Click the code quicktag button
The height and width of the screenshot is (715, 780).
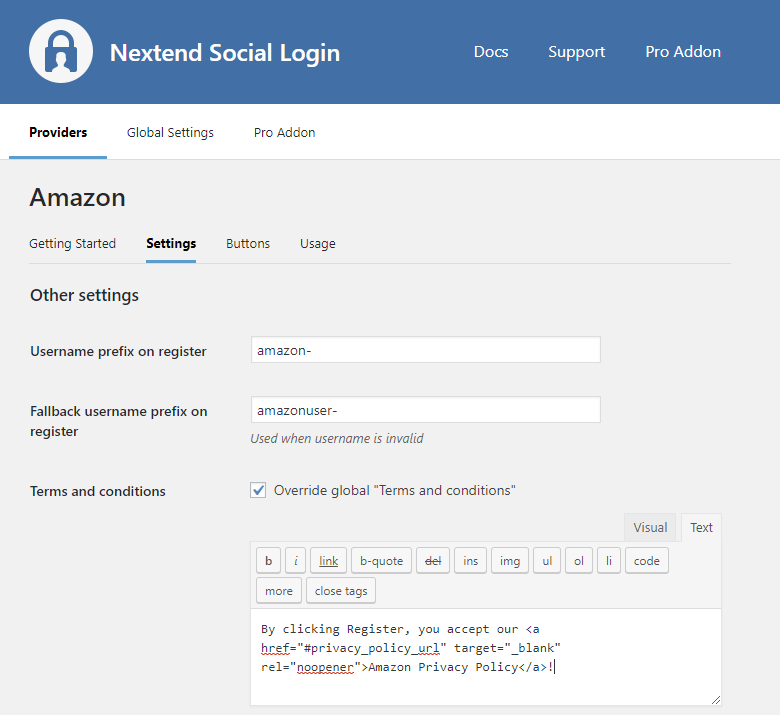(x=646, y=561)
